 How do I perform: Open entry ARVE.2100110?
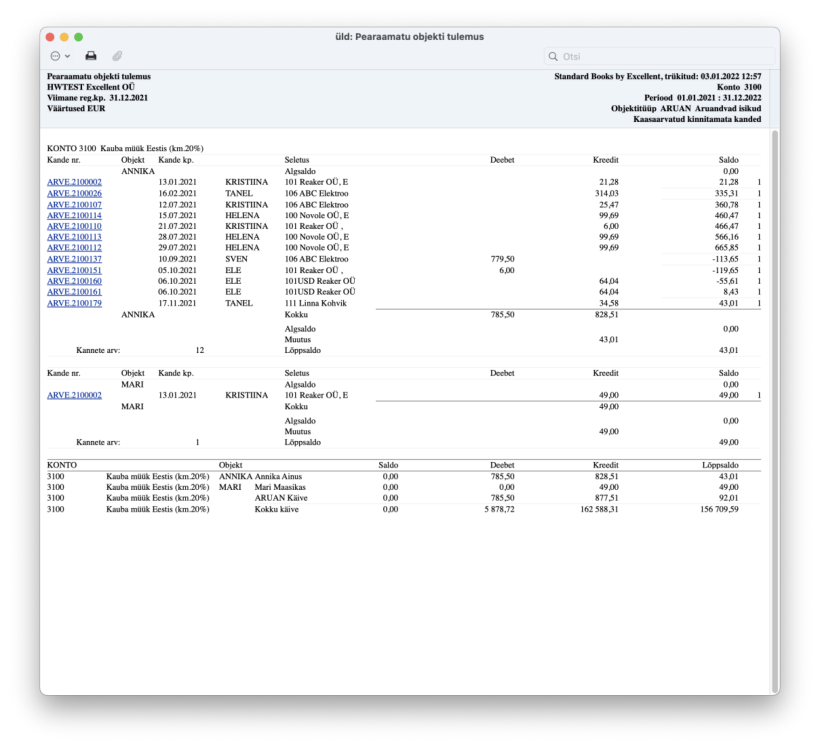[x=74, y=226]
